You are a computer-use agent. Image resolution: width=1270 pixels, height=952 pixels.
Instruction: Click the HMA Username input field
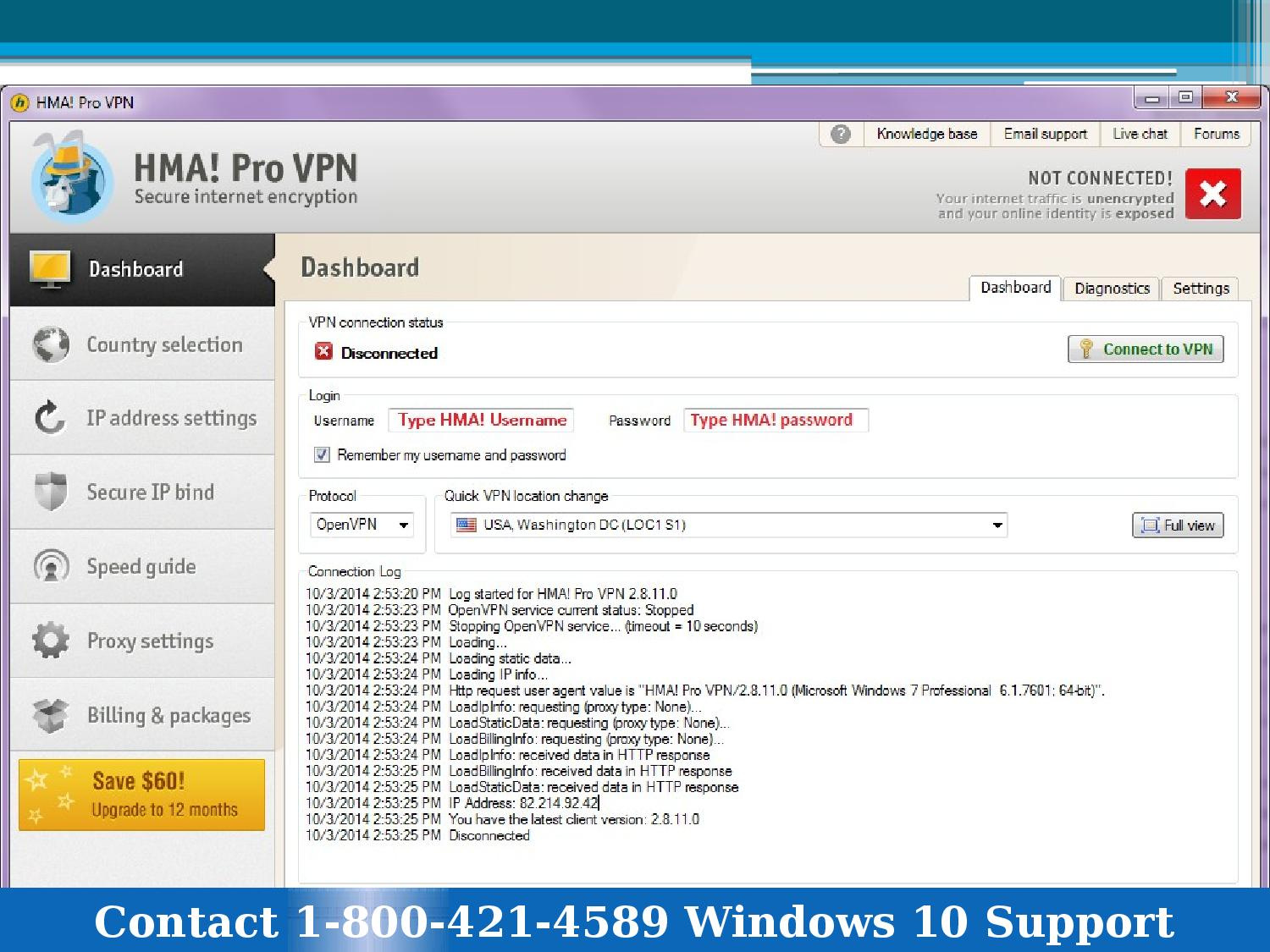tap(481, 420)
